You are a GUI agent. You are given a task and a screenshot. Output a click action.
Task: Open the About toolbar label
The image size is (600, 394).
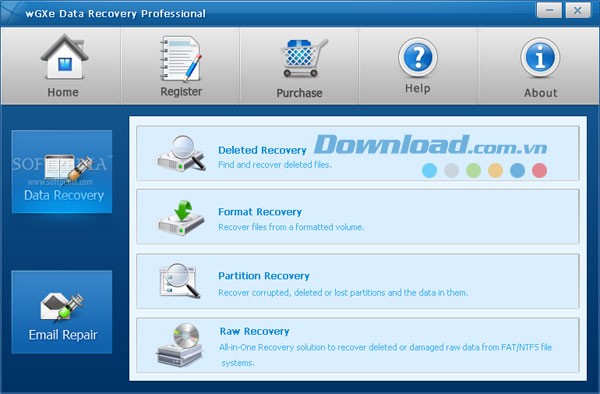pos(541,93)
